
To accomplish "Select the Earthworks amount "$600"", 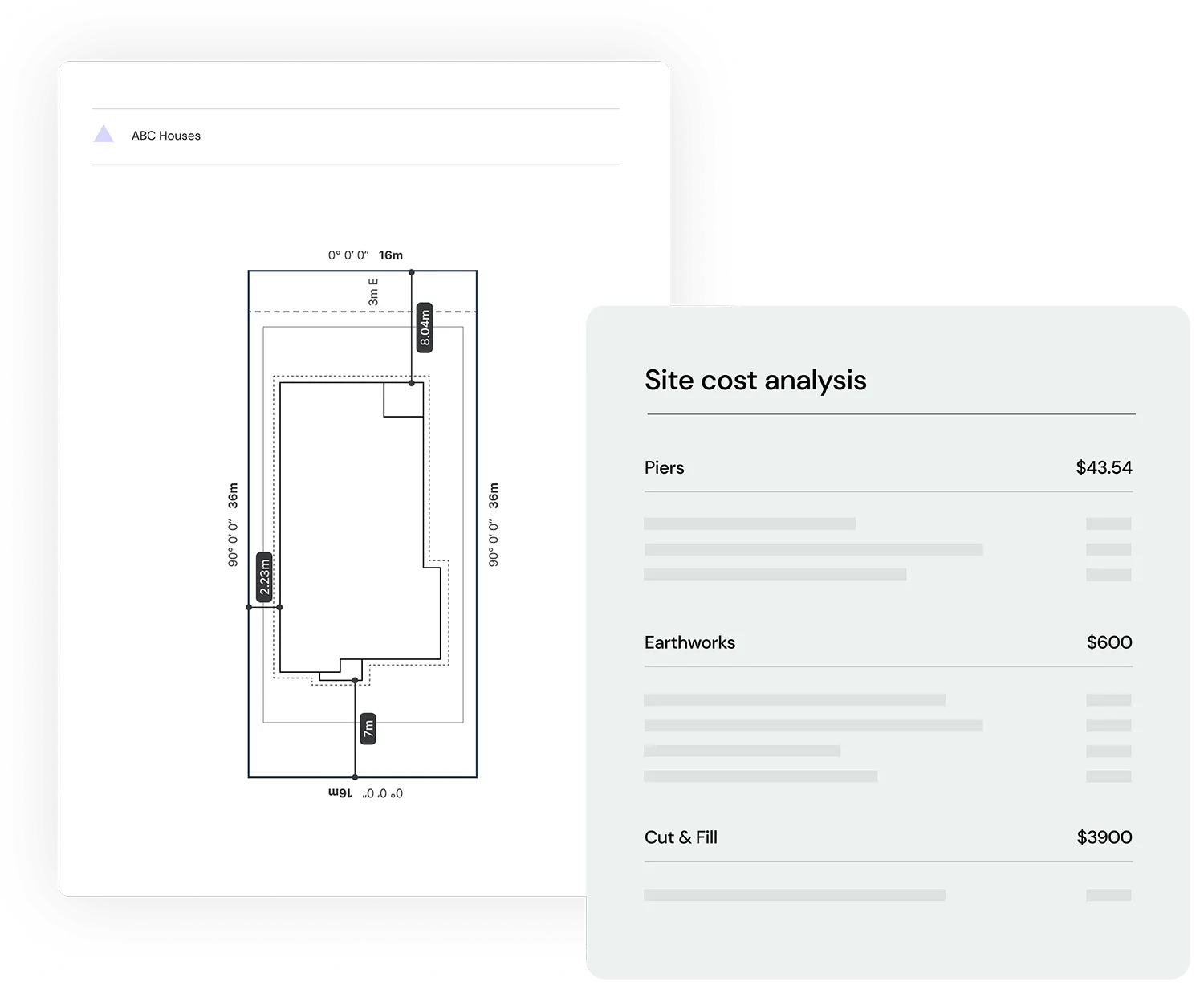I will (1109, 642).
